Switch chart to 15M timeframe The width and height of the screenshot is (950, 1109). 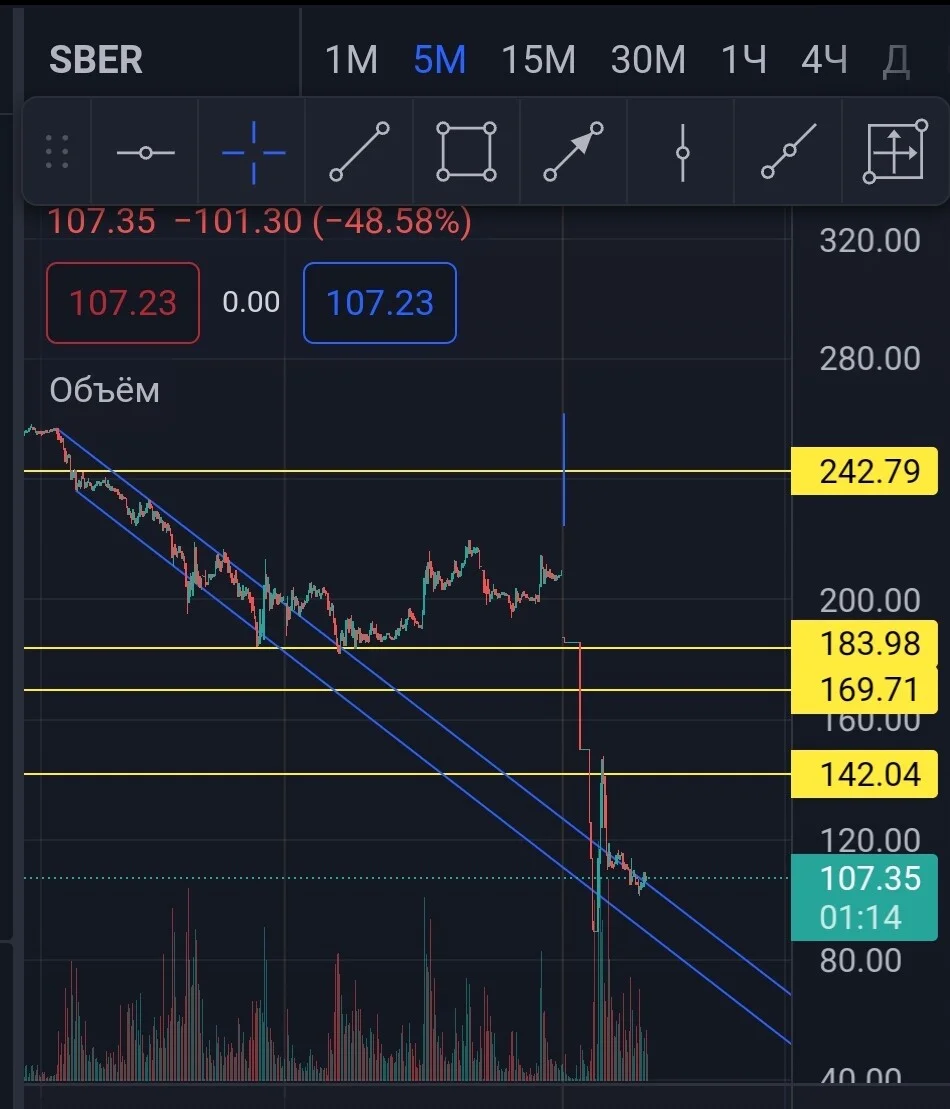(538, 59)
